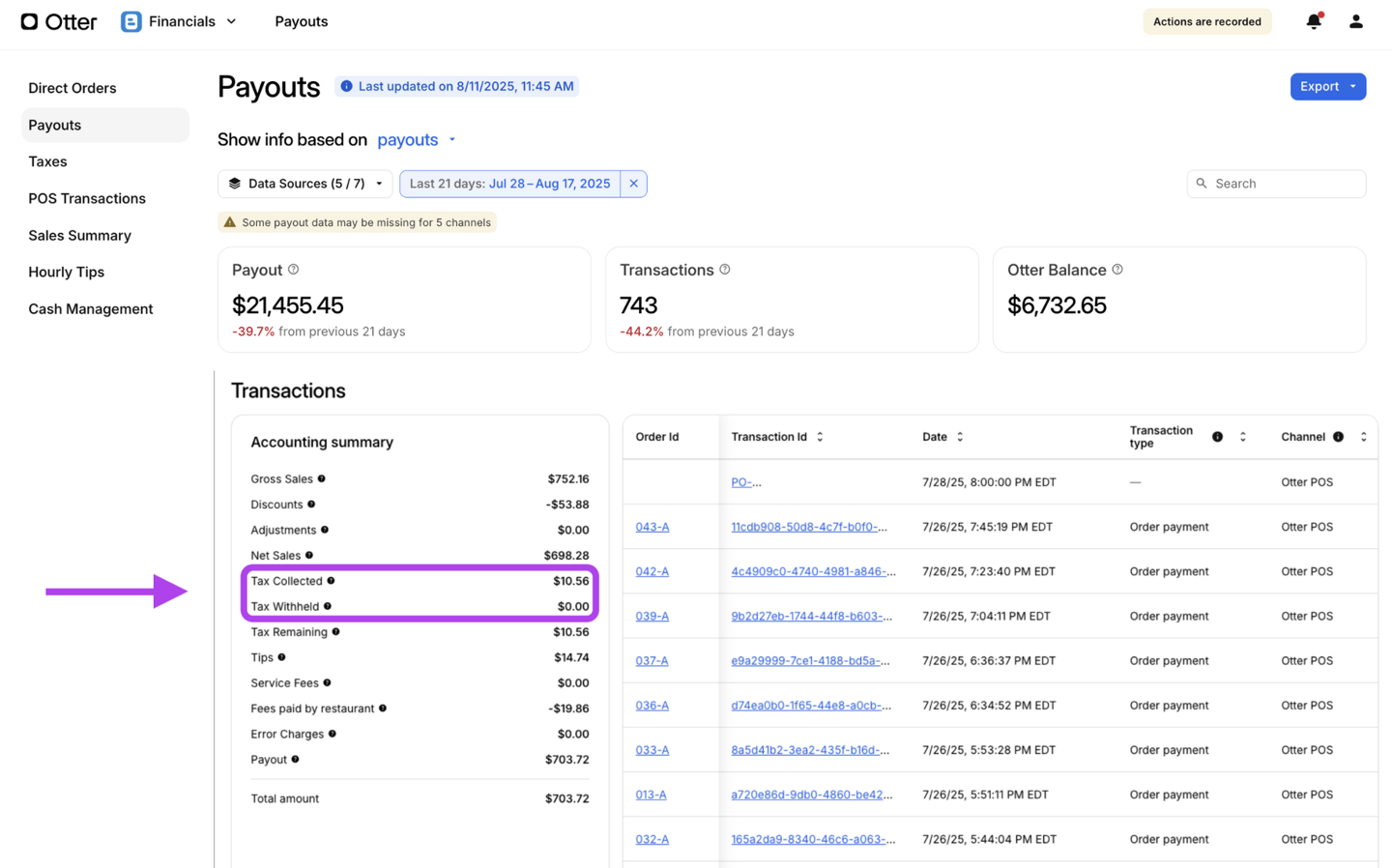Open order 043-A link
The image size is (1392, 868).
pyautogui.click(x=652, y=527)
